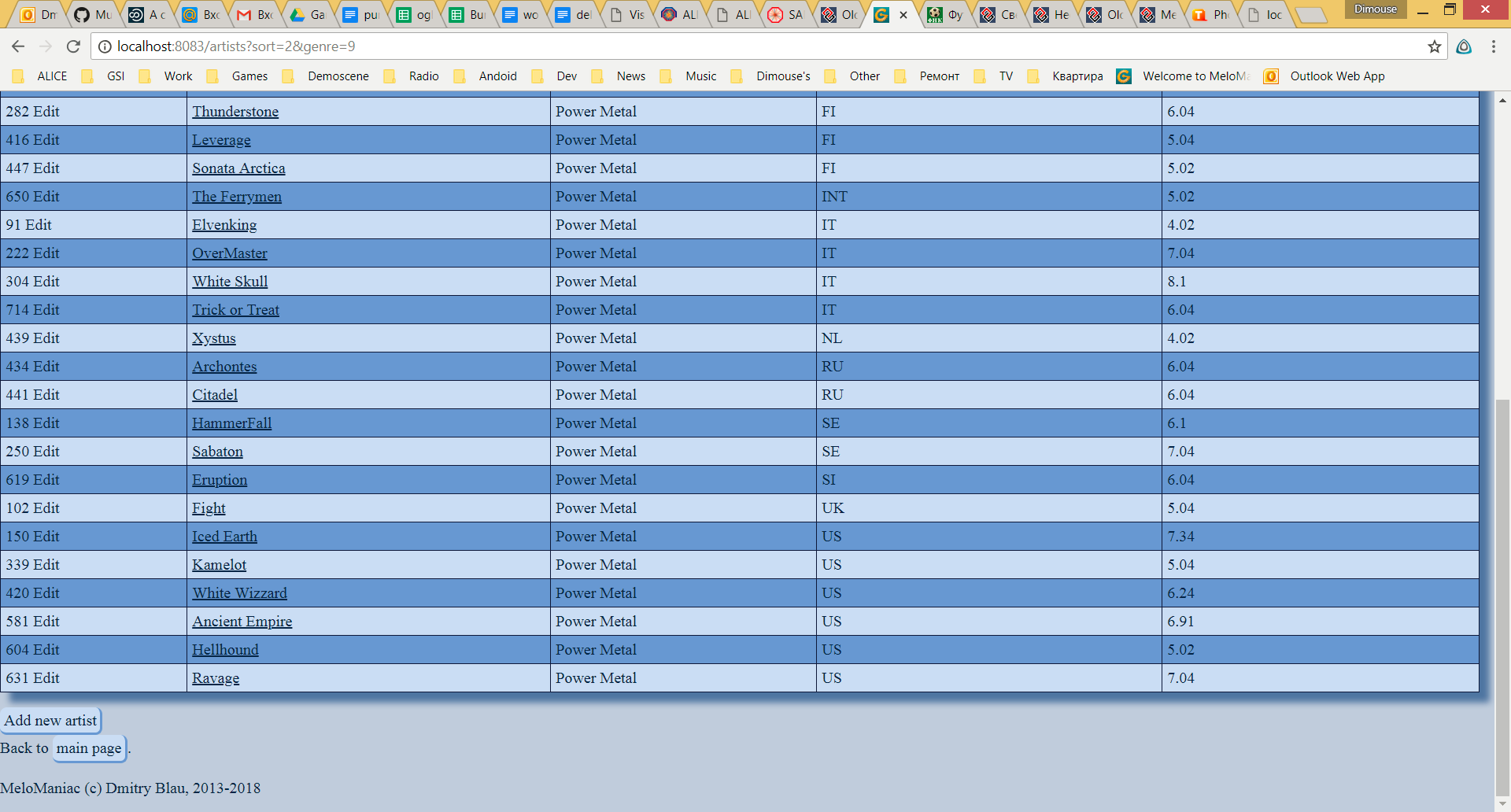Viewport: 1511px width, 812px height.
Task: Open the Welcome to MeloManiac bookmark
Action: [x=1183, y=76]
